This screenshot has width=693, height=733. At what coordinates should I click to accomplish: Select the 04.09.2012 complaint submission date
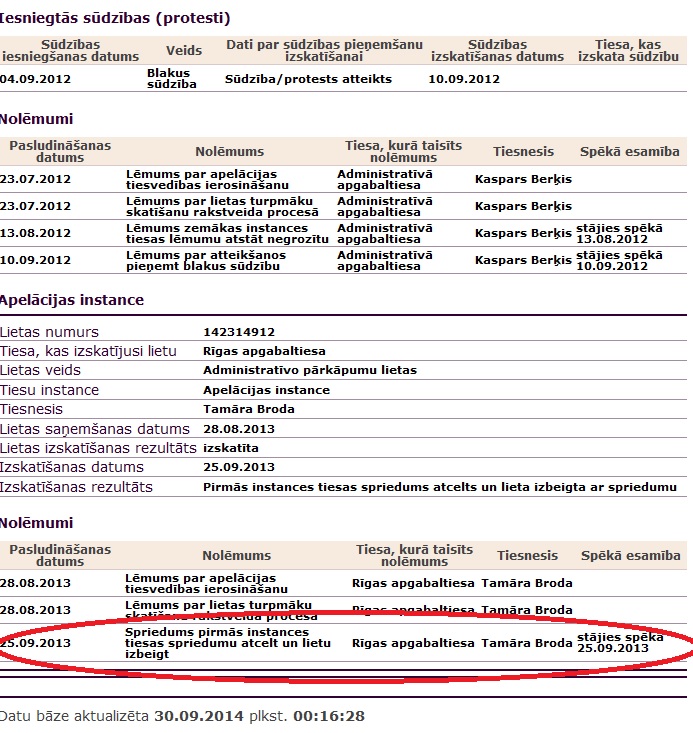(36, 79)
